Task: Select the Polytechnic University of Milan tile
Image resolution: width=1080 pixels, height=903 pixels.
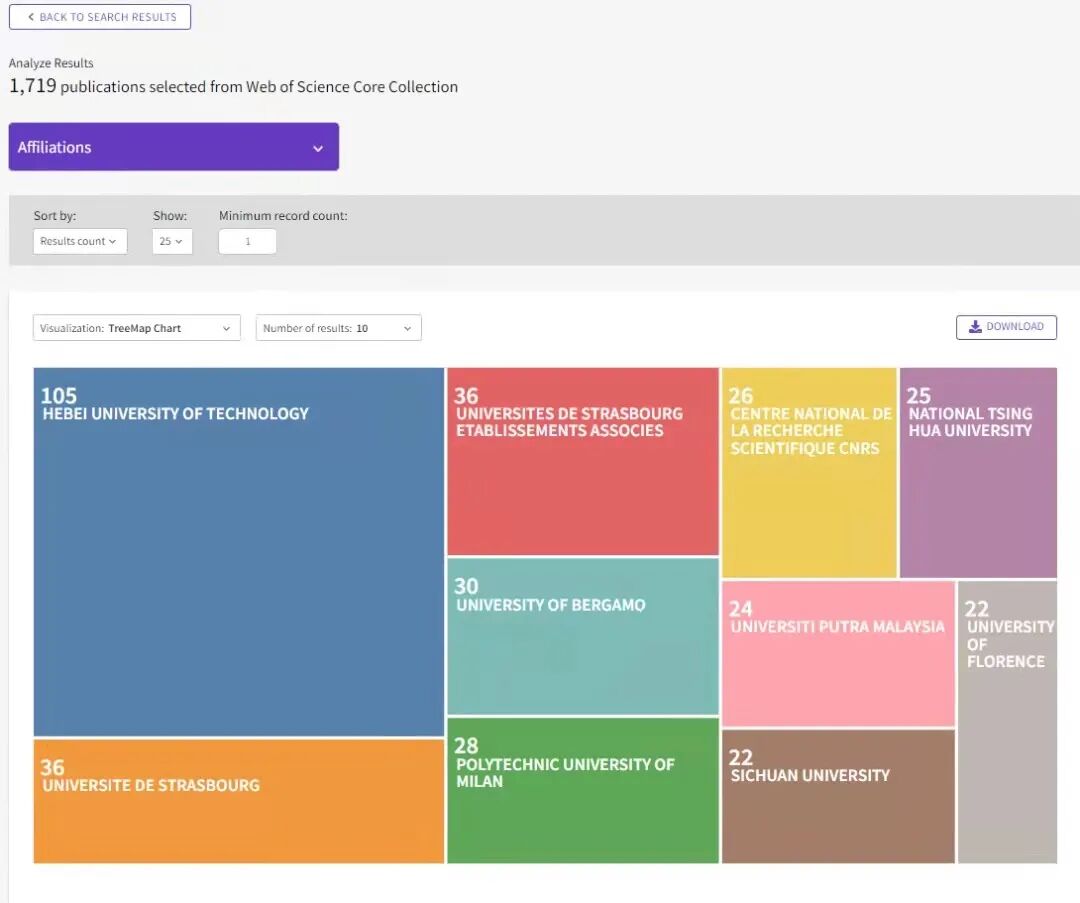Action: [x=583, y=790]
